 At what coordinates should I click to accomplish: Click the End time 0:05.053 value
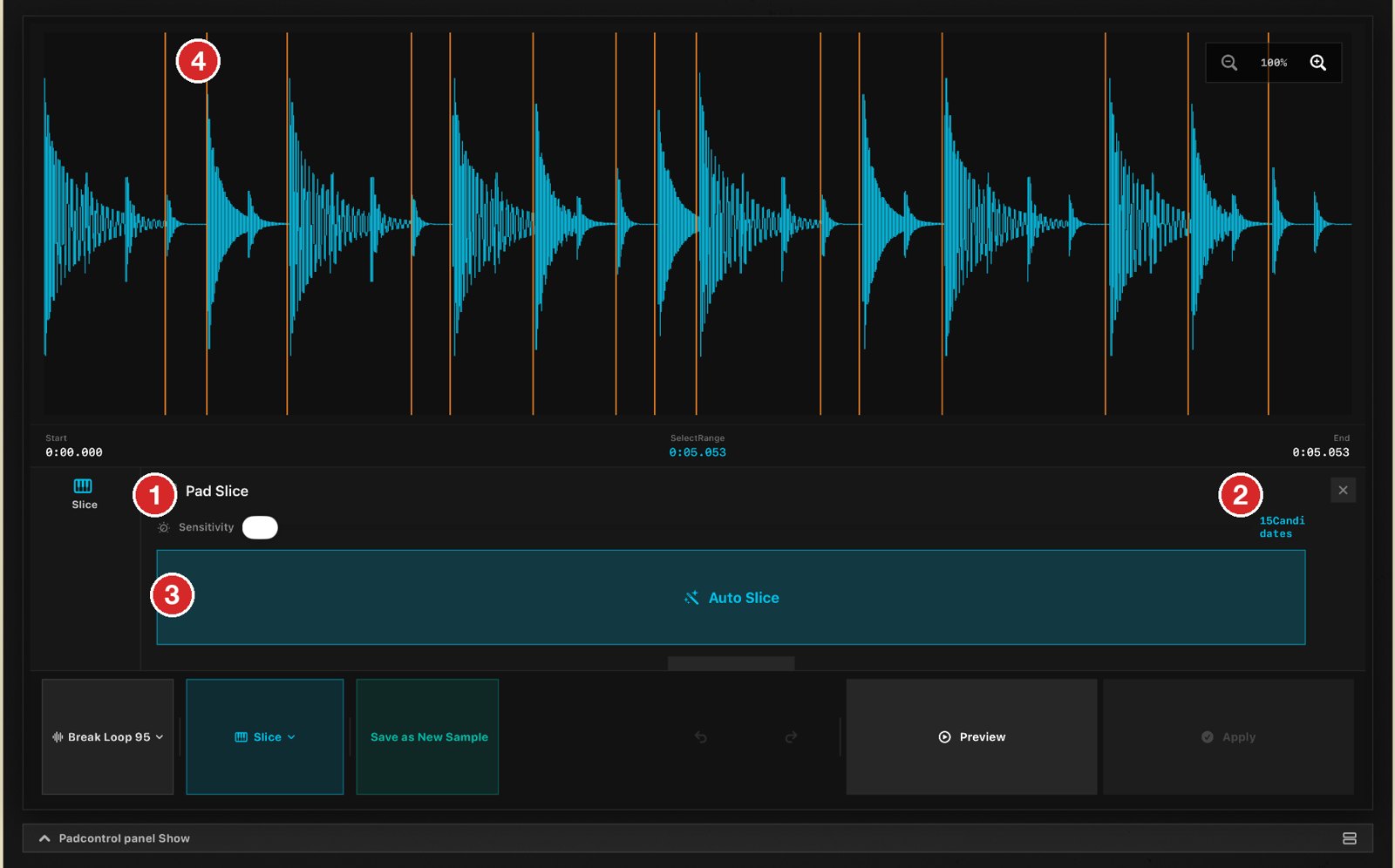point(1320,452)
